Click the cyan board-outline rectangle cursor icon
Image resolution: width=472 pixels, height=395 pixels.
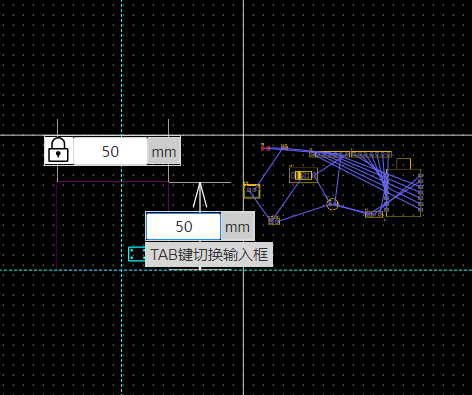[137, 254]
